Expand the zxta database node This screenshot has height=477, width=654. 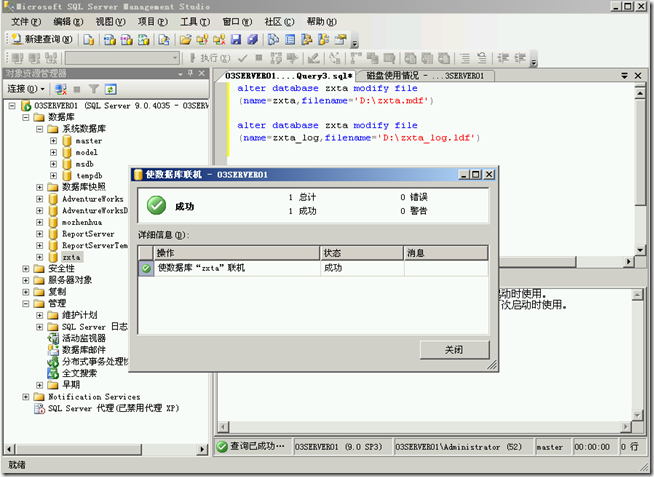pos(40,257)
